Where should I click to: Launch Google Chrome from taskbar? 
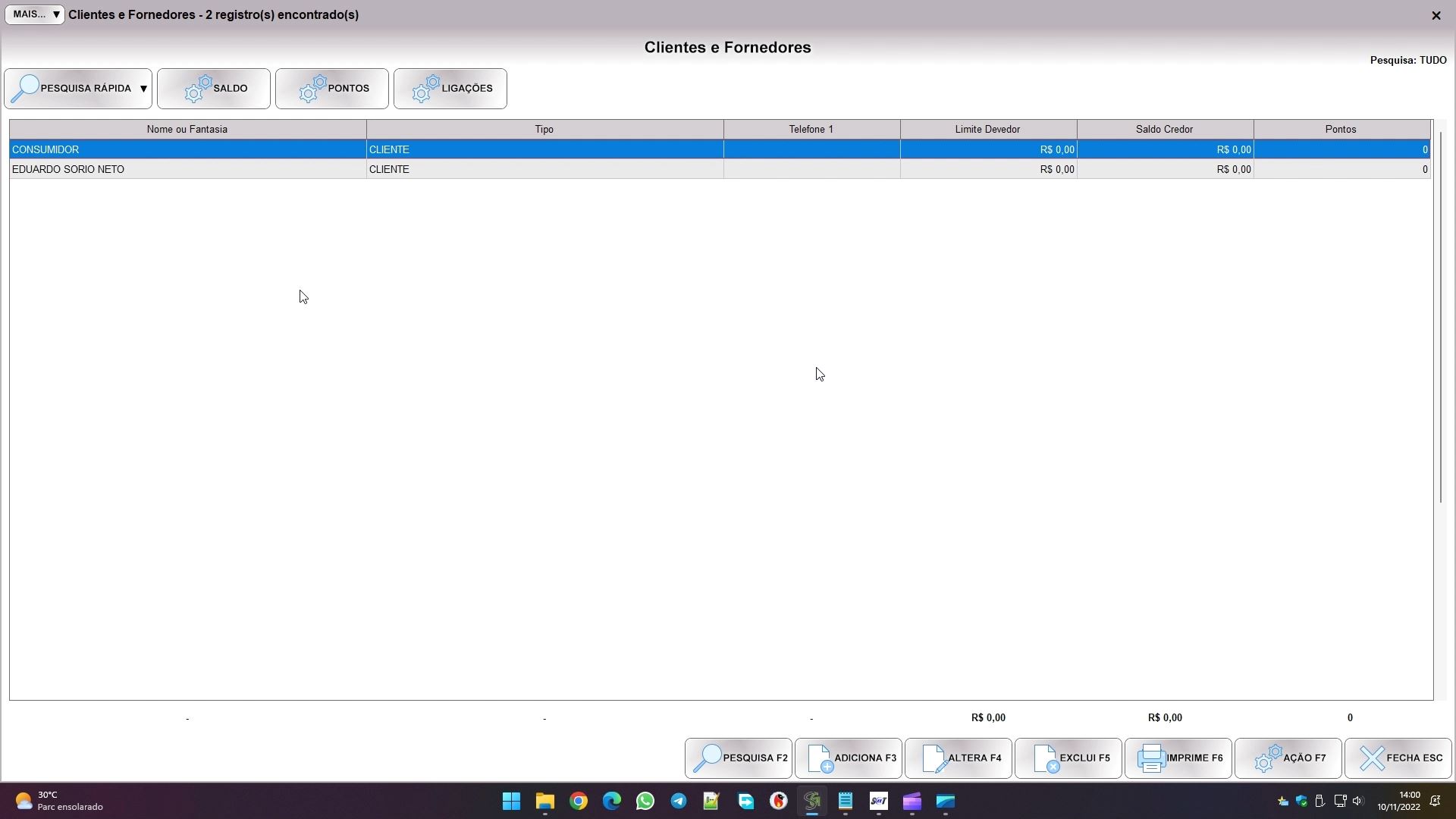[x=579, y=802]
